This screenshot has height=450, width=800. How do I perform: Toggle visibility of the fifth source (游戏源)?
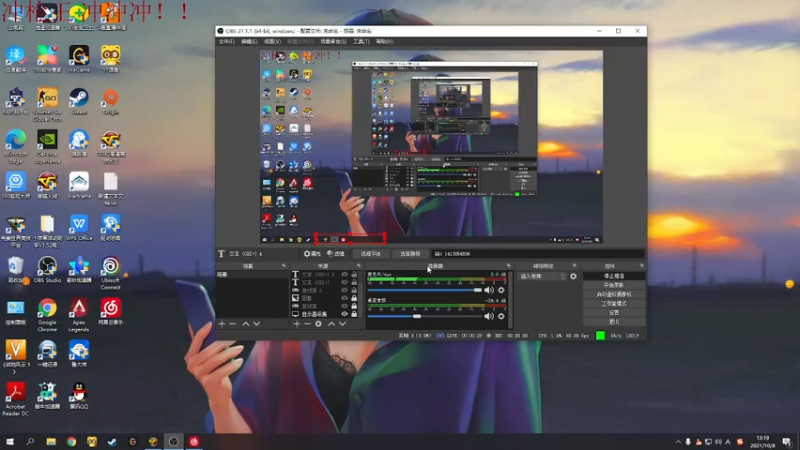point(345,306)
